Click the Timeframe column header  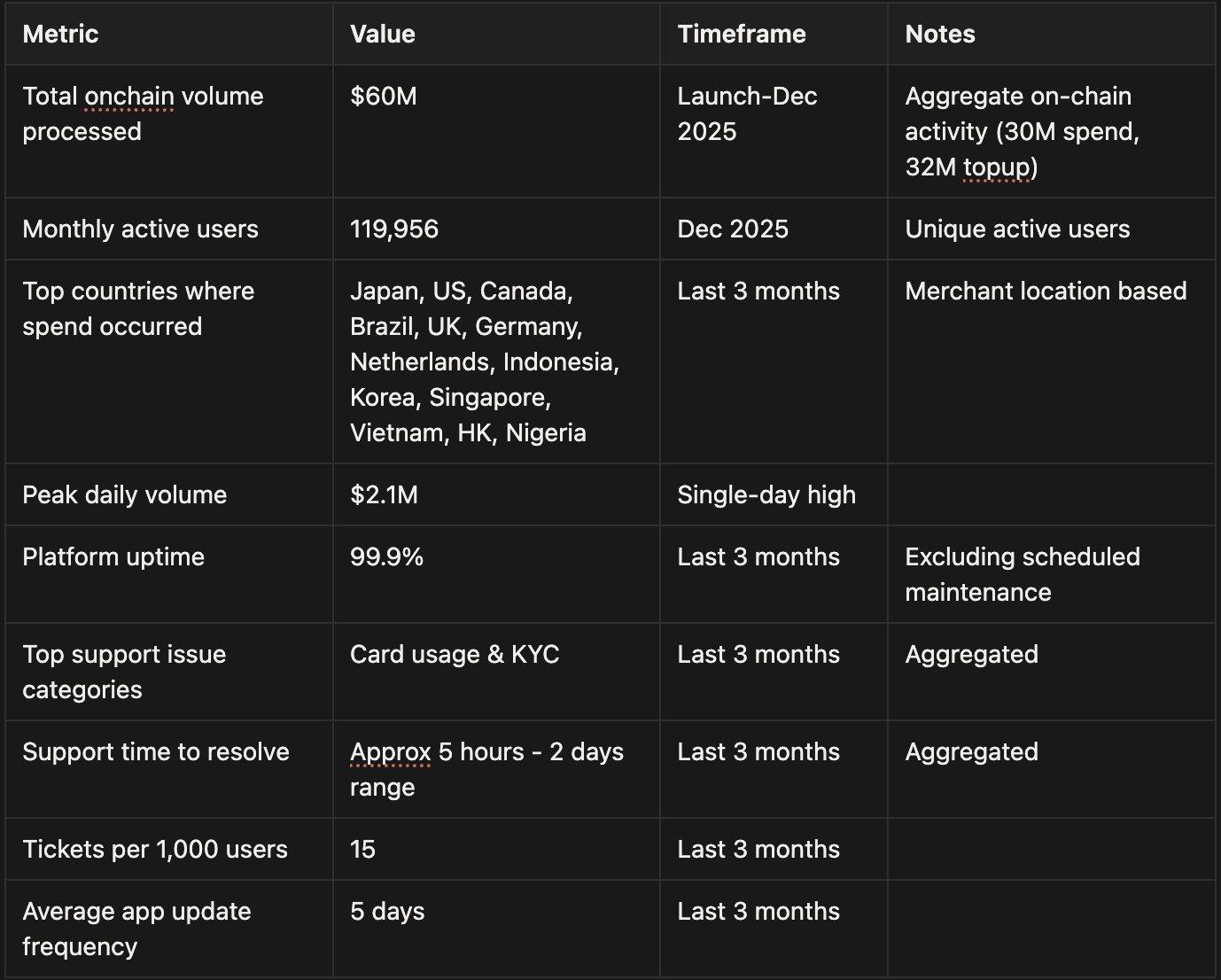742,35
